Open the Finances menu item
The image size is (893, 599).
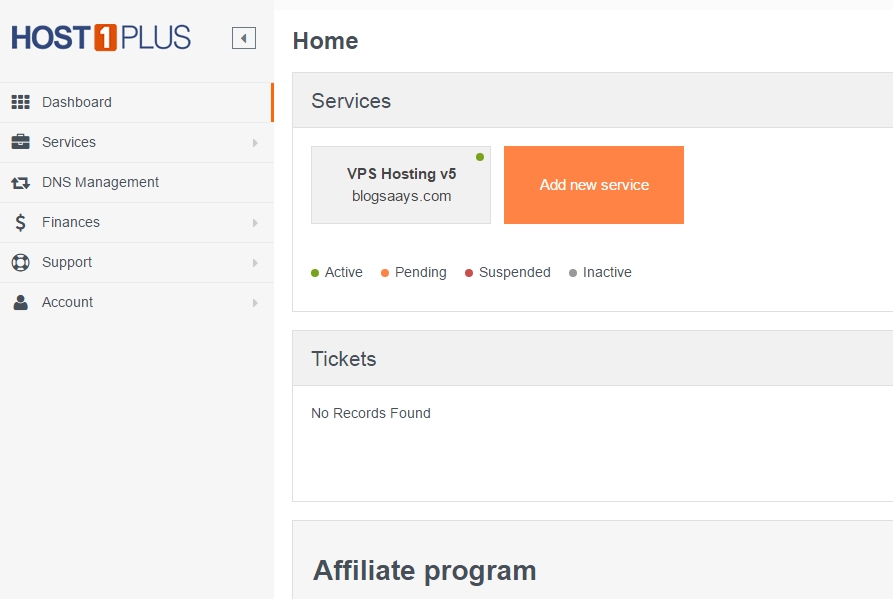tap(137, 223)
